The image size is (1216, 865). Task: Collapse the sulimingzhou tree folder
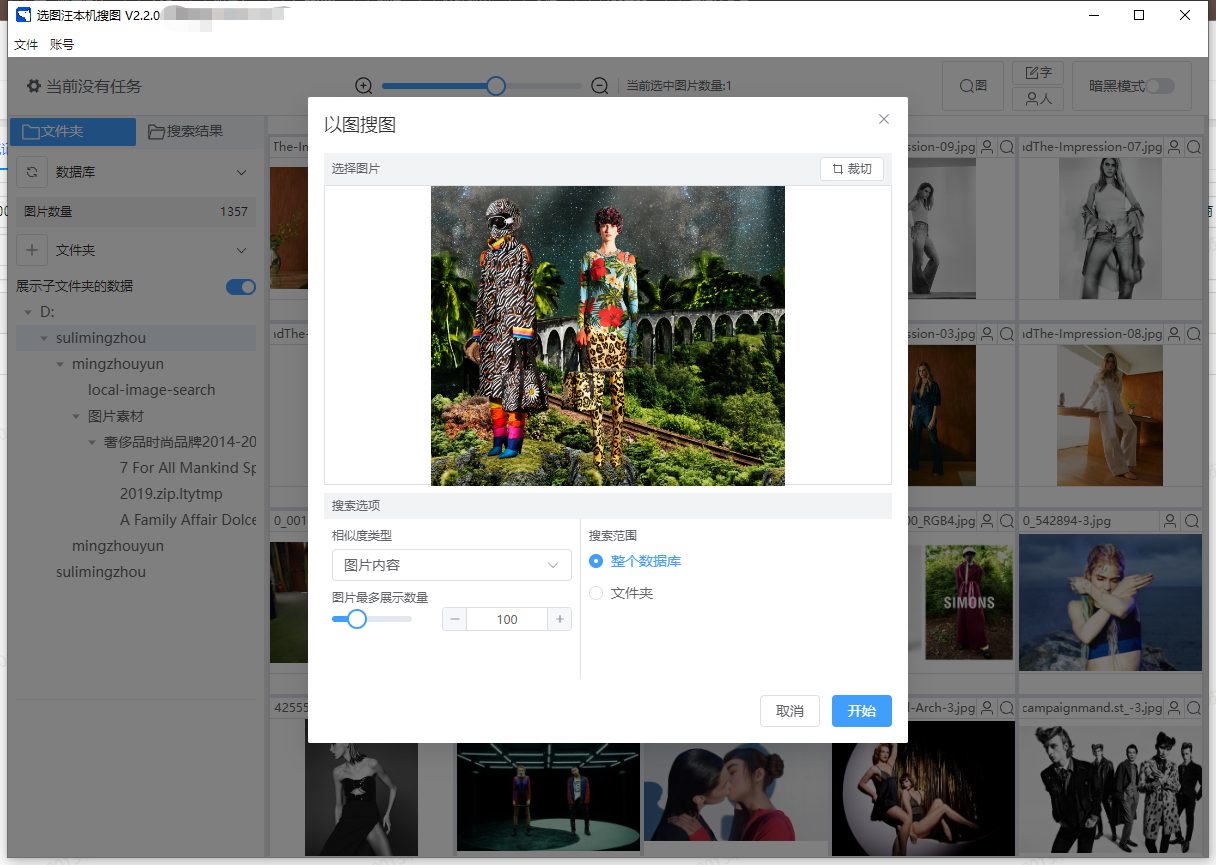(44, 339)
